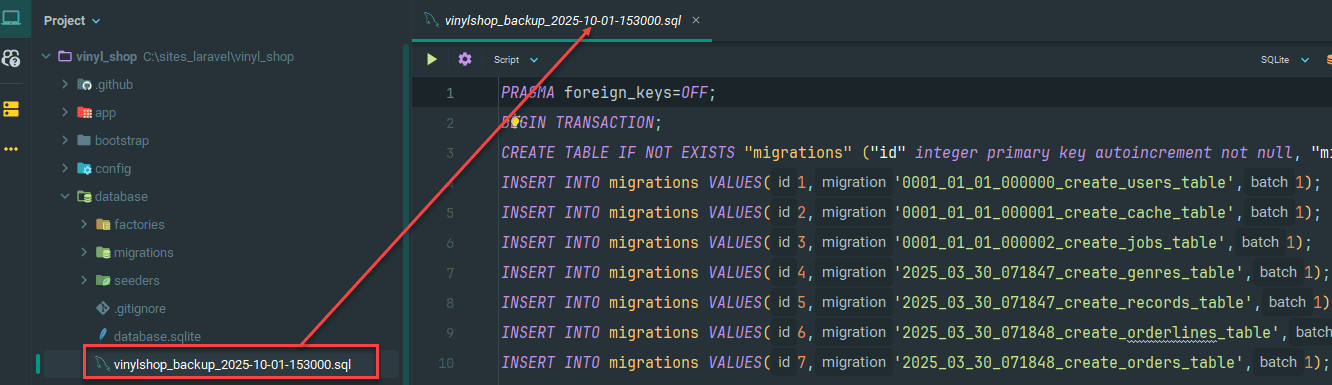Screen dimensions: 1332x385
Task: Select vinylshop_backup_2025-10-01-153000.sql in project tree
Action: (232, 364)
